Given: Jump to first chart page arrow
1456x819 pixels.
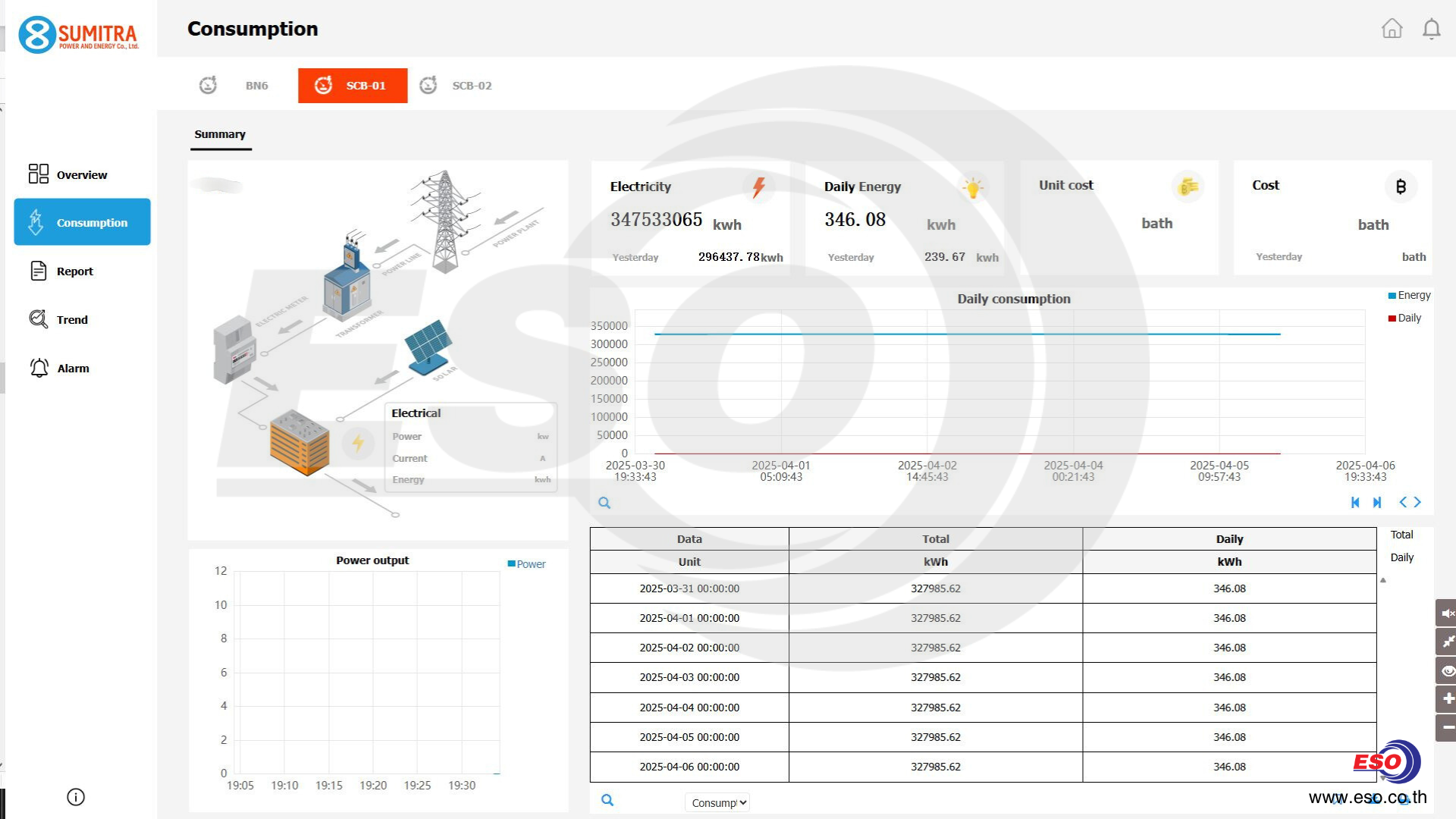Looking at the screenshot, I should pos(1355,502).
